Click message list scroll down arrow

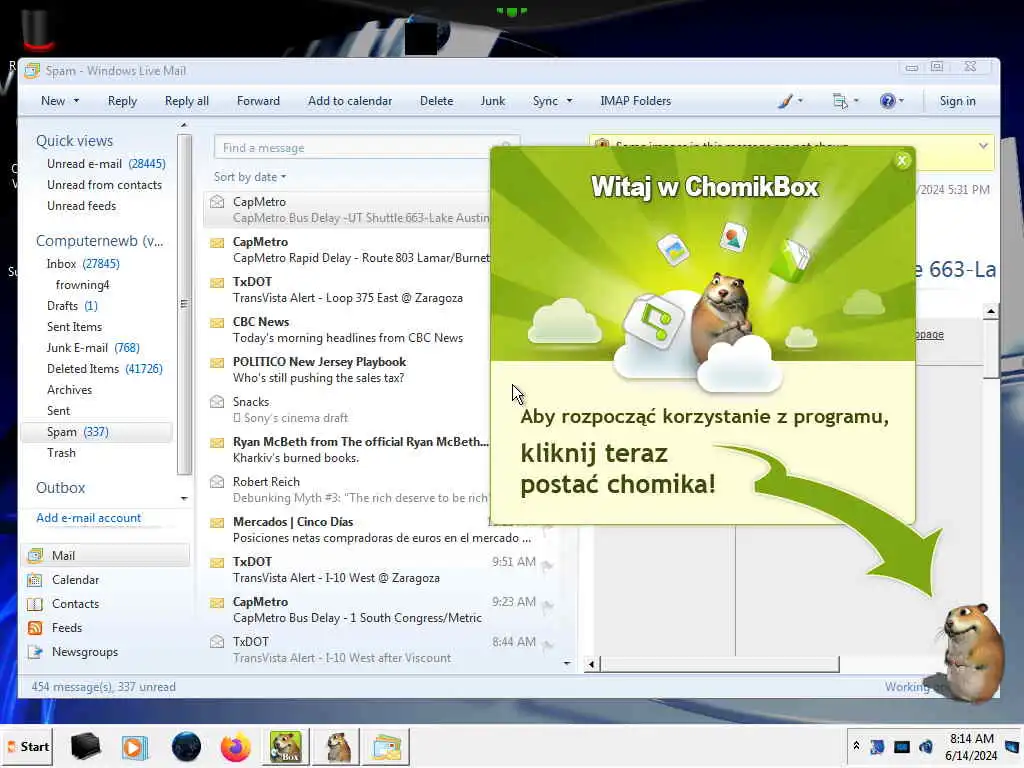coord(567,664)
